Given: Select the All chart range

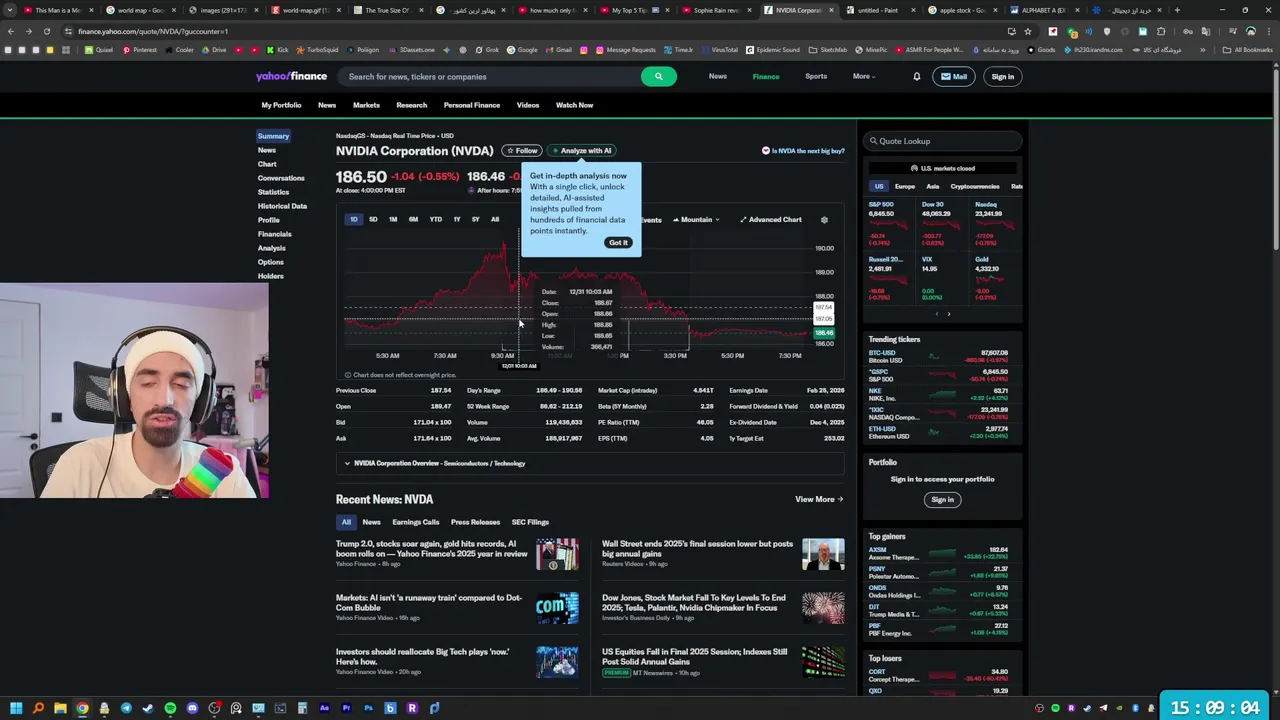Looking at the screenshot, I should pyautogui.click(x=495, y=220).
